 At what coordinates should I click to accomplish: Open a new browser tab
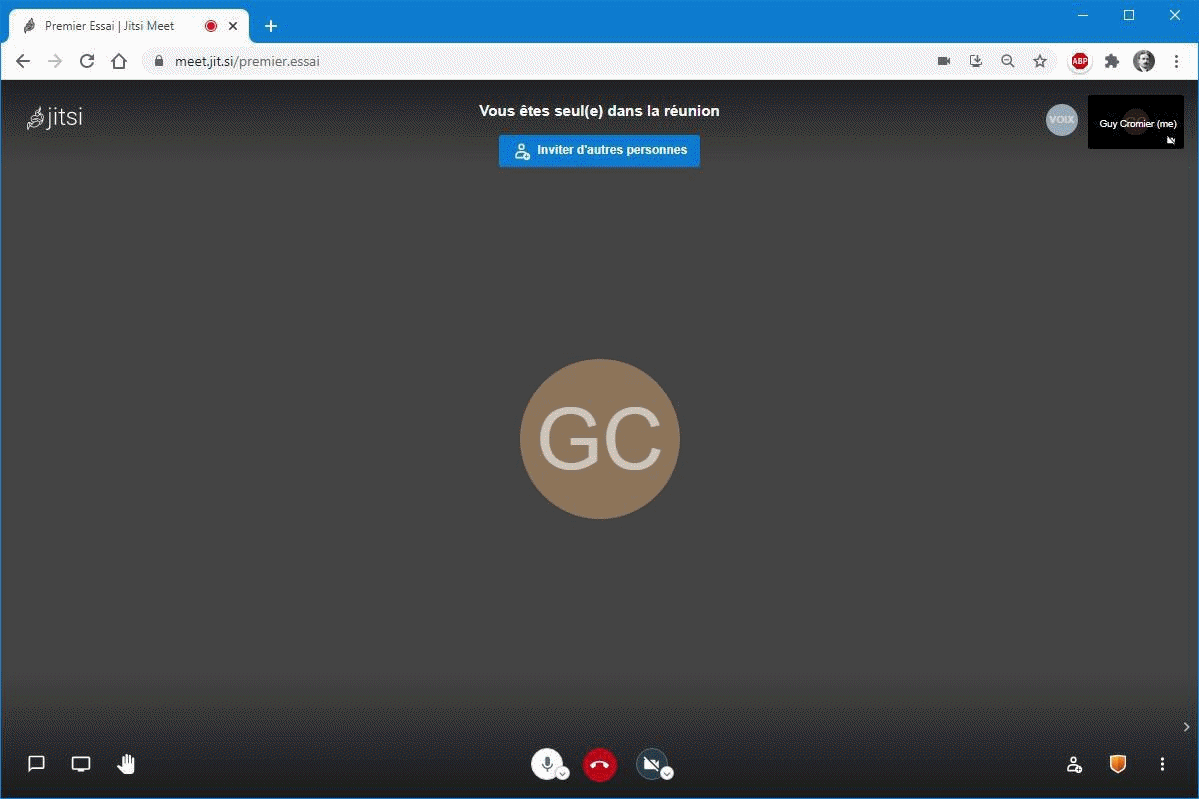click(271, 26)
